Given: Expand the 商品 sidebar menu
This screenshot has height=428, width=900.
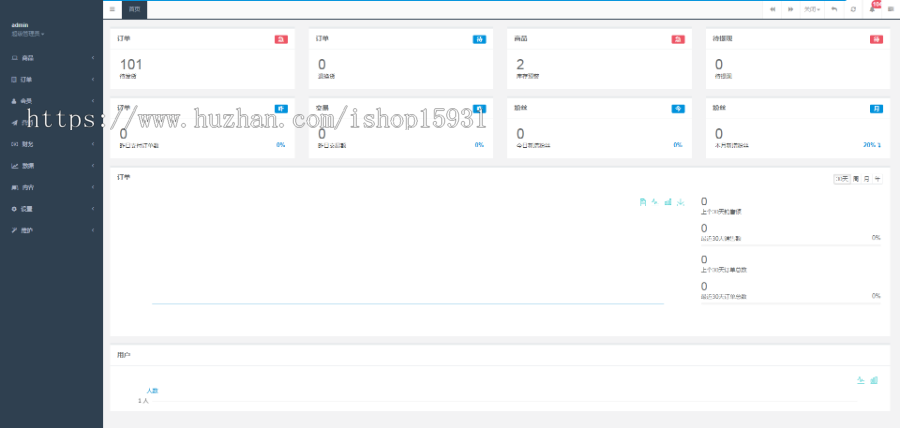Looking at the screenshot, I should coord(52,58).
